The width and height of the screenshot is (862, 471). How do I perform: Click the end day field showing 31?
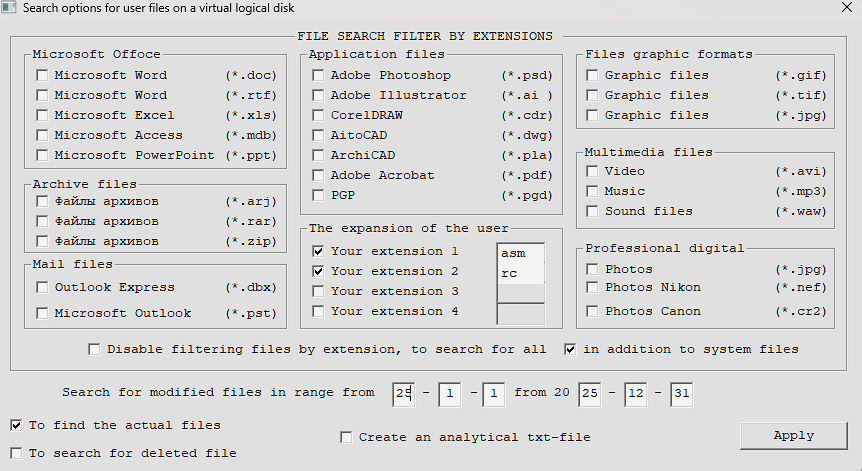(682, 394)
